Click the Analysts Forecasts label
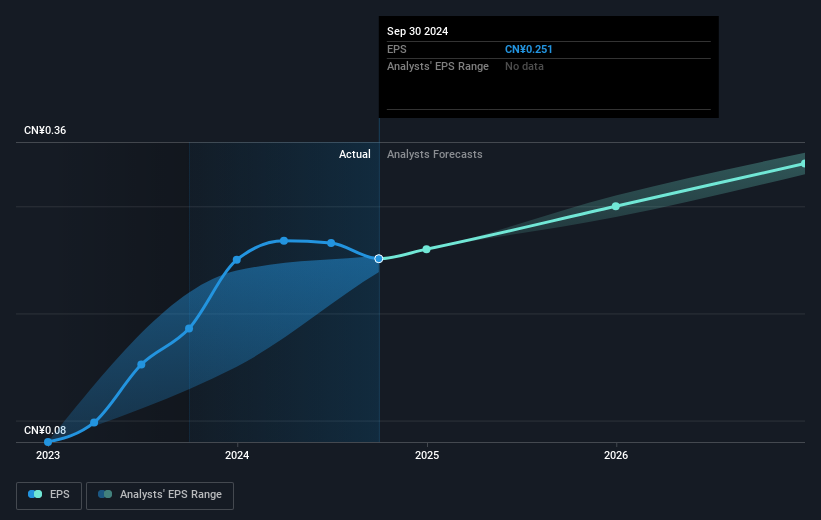 point(435,154)
